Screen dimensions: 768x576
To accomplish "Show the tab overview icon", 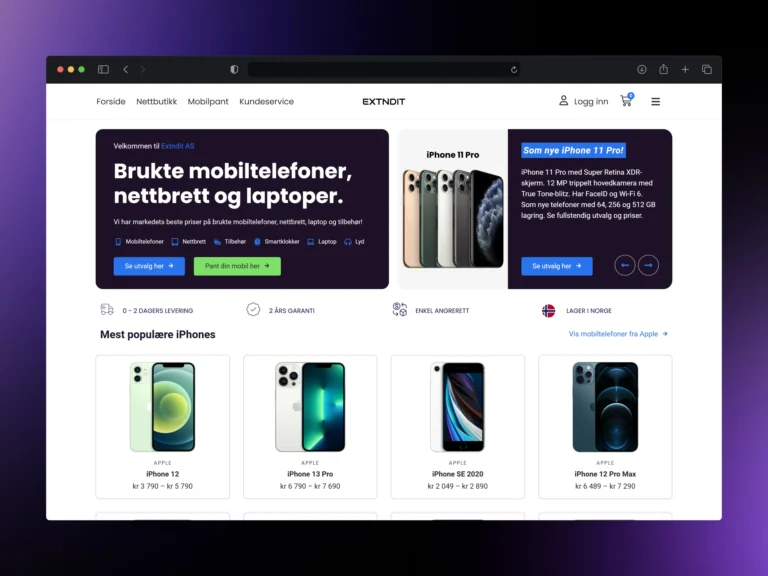I will click(707, 70).
